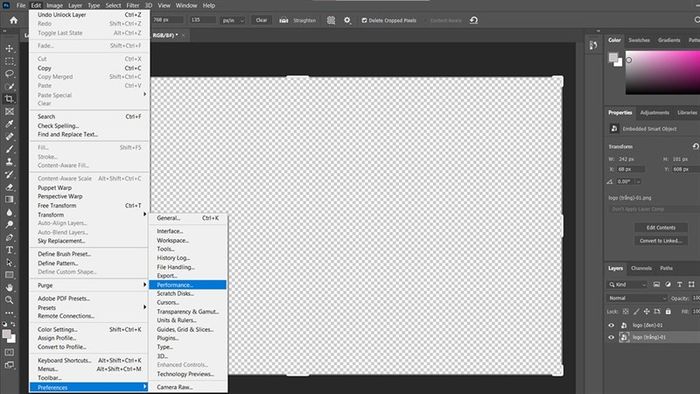The height and width of the screenshot is (394, 700).
Task: Choose Scratch Disks preferences
Action: pos(188,294)
